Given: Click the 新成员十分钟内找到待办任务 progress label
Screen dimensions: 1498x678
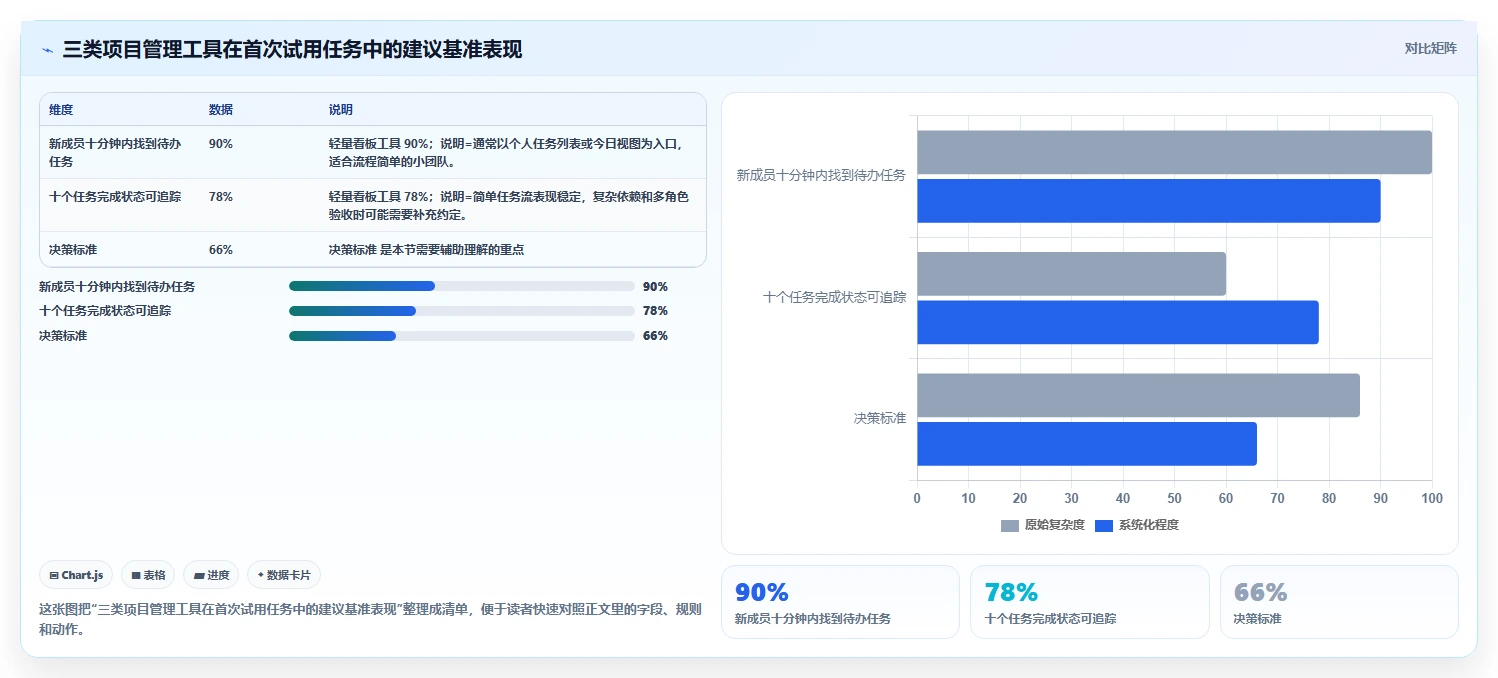Looking at the screenshot, I should (117, 286).
